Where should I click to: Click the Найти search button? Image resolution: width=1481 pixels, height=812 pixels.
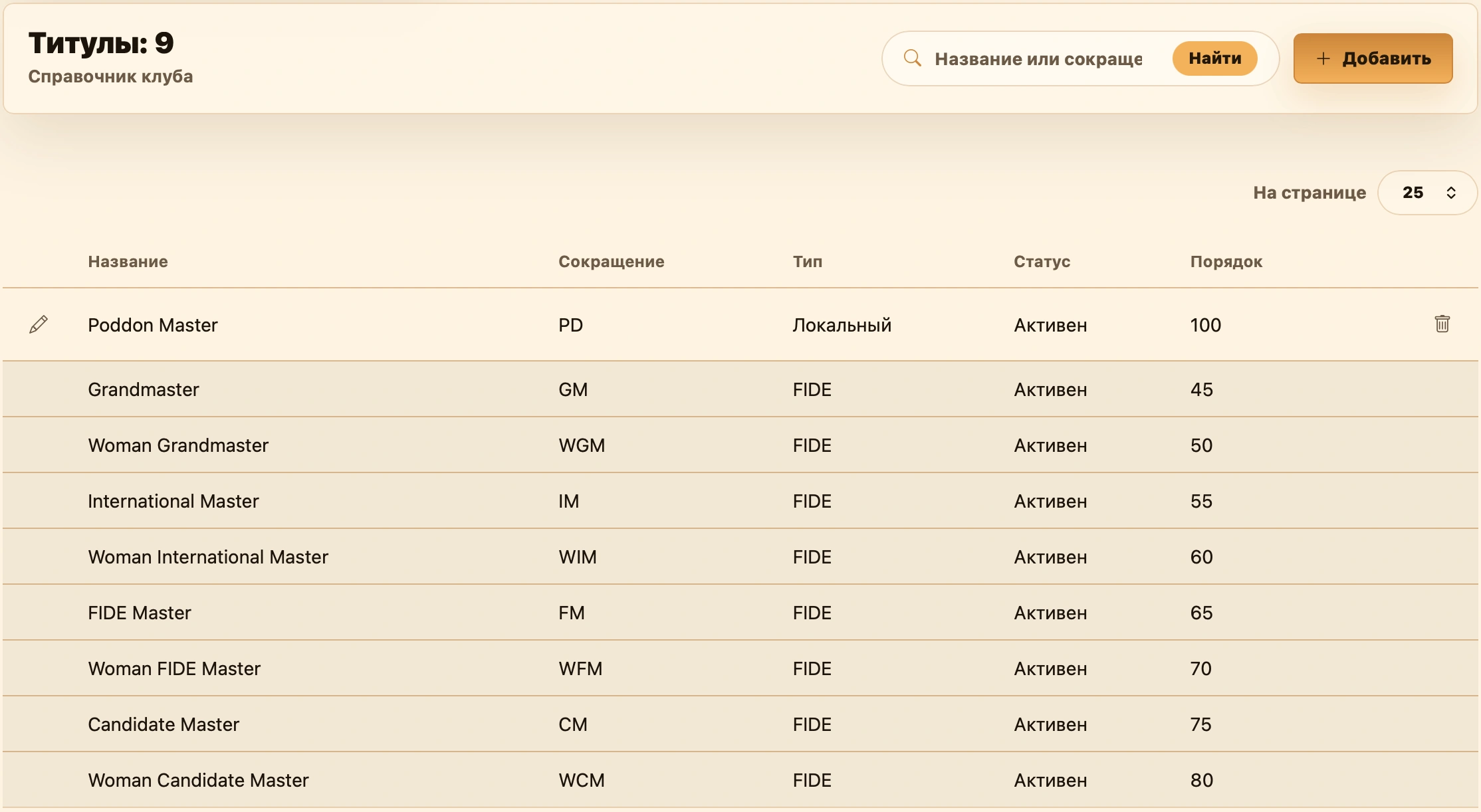coord(1214,58)
